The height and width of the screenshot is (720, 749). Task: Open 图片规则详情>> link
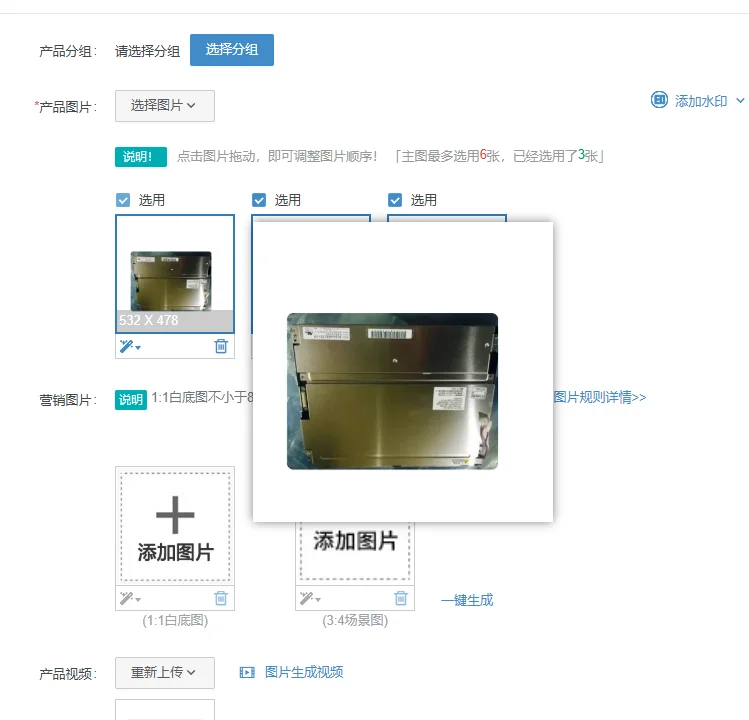click(600, 397)
